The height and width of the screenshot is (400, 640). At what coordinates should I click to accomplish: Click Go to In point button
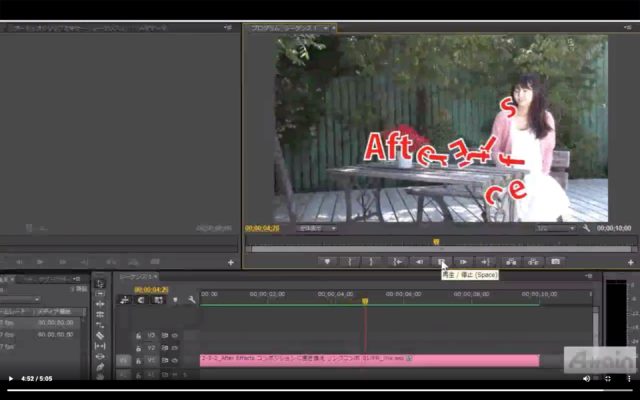pos(398,262)
